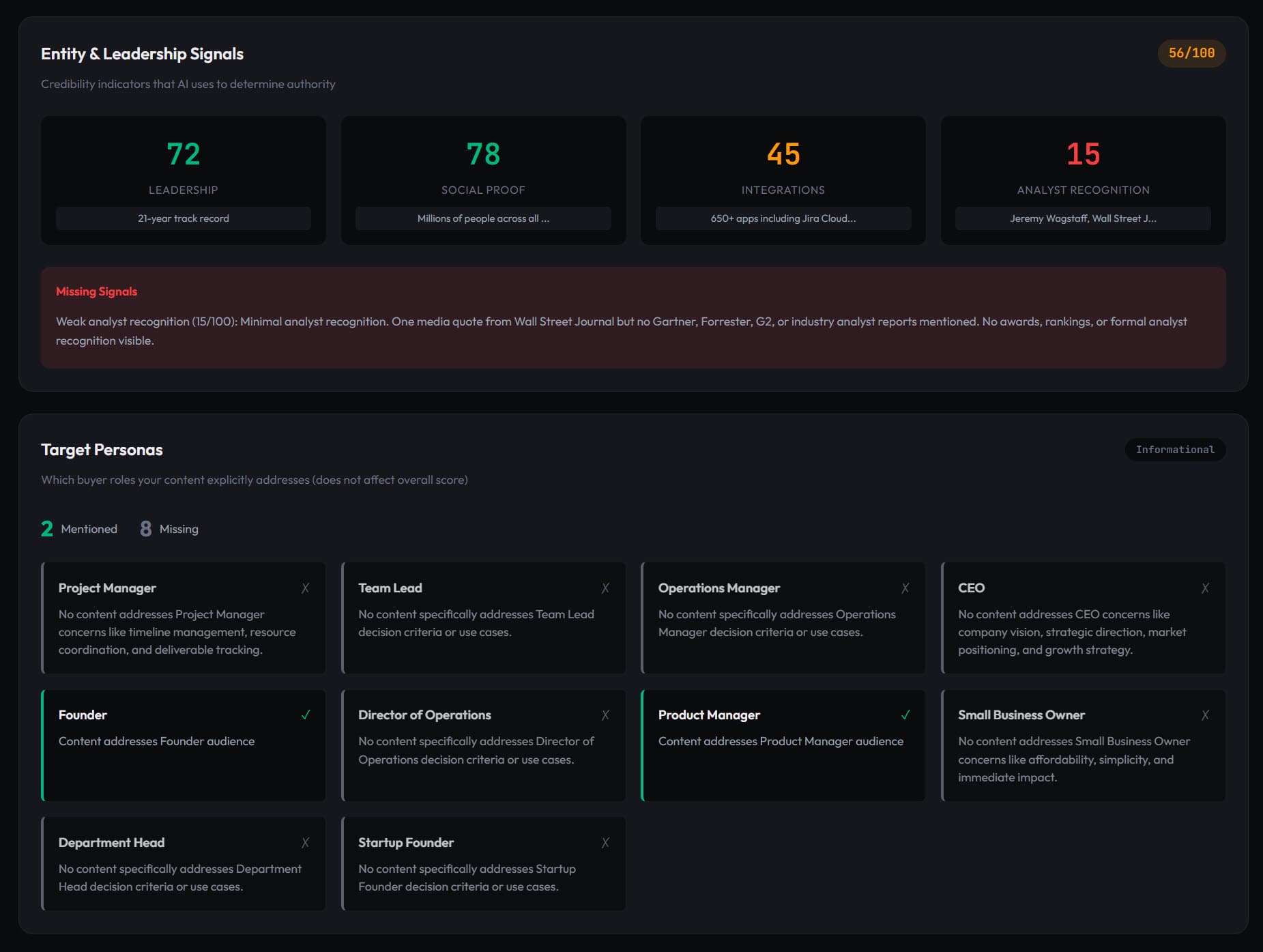Click the X icon on Startup Founder

click(x=606, y=843)
